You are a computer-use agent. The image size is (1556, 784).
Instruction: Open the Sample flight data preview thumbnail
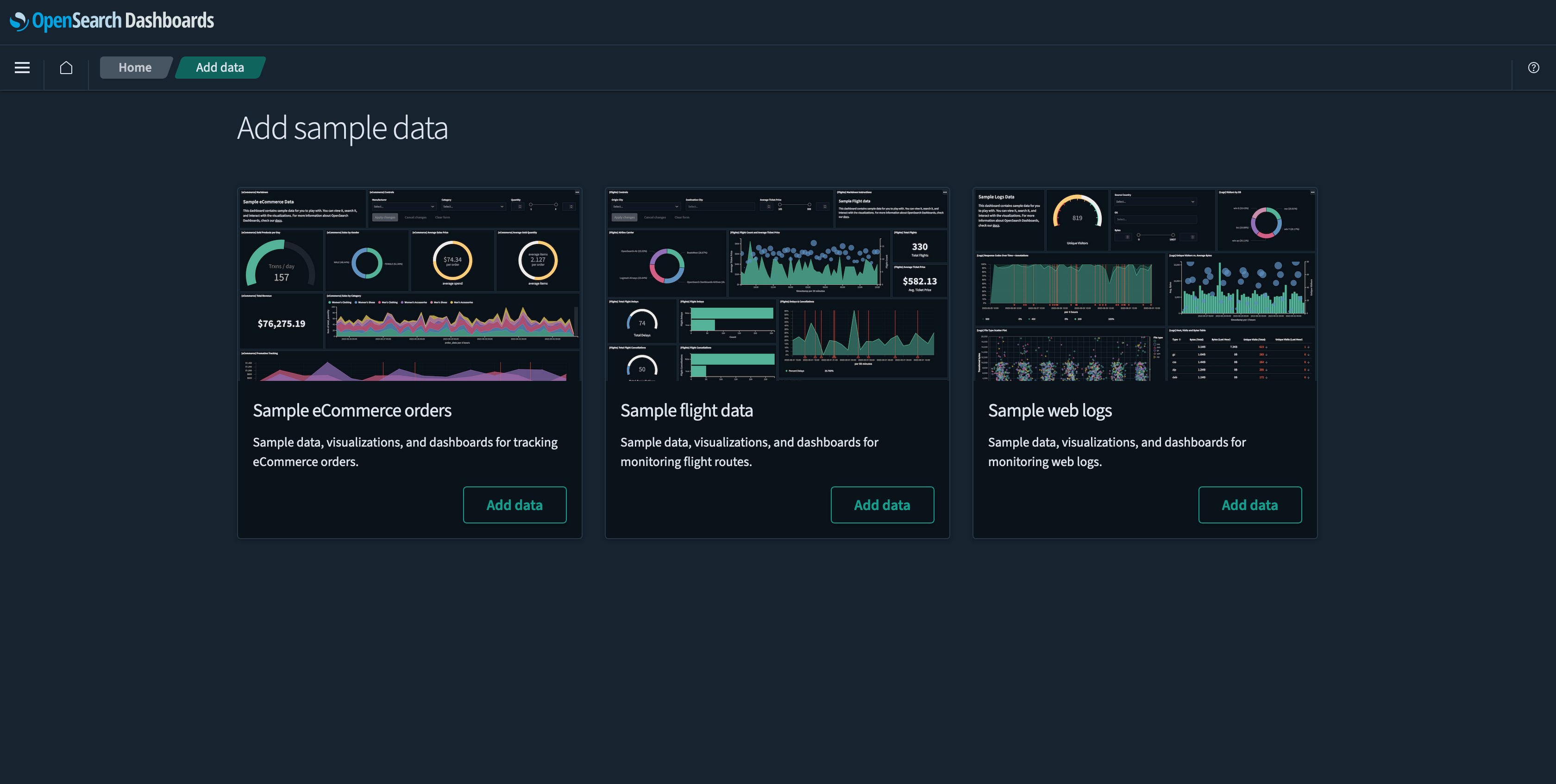point(778,284)
